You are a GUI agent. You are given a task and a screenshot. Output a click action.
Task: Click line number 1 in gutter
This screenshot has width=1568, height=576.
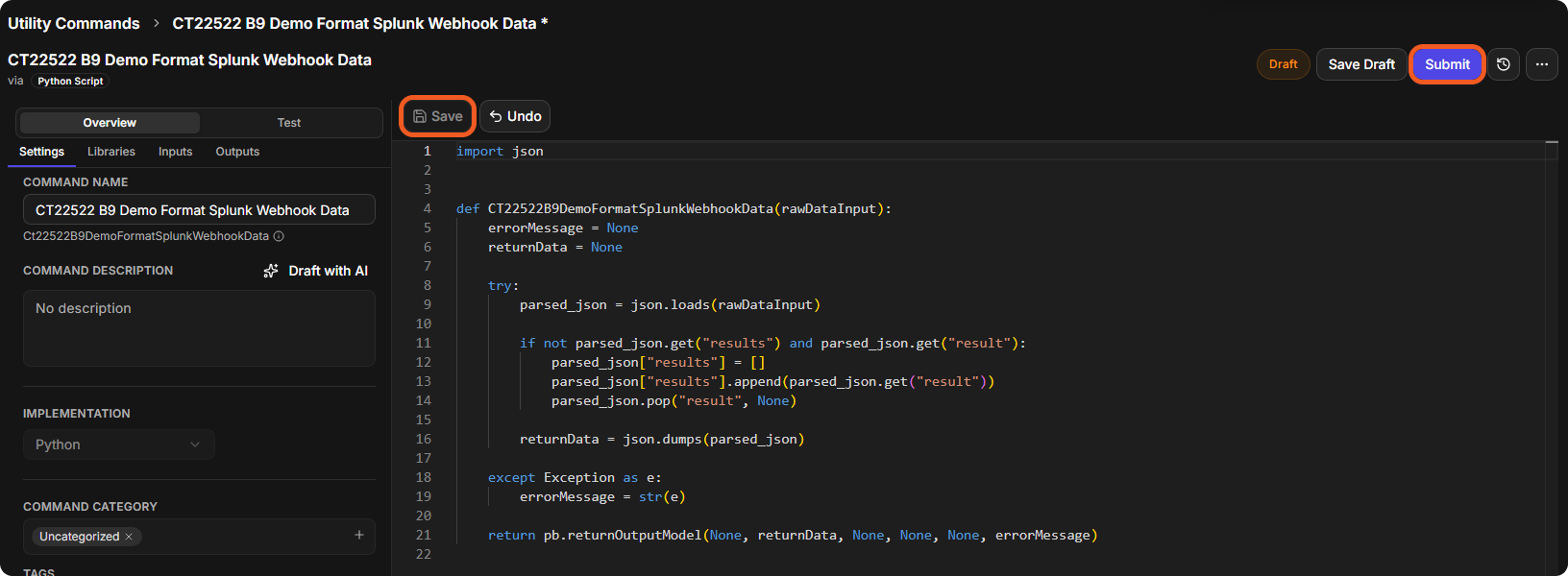click(x=428, y=151)
